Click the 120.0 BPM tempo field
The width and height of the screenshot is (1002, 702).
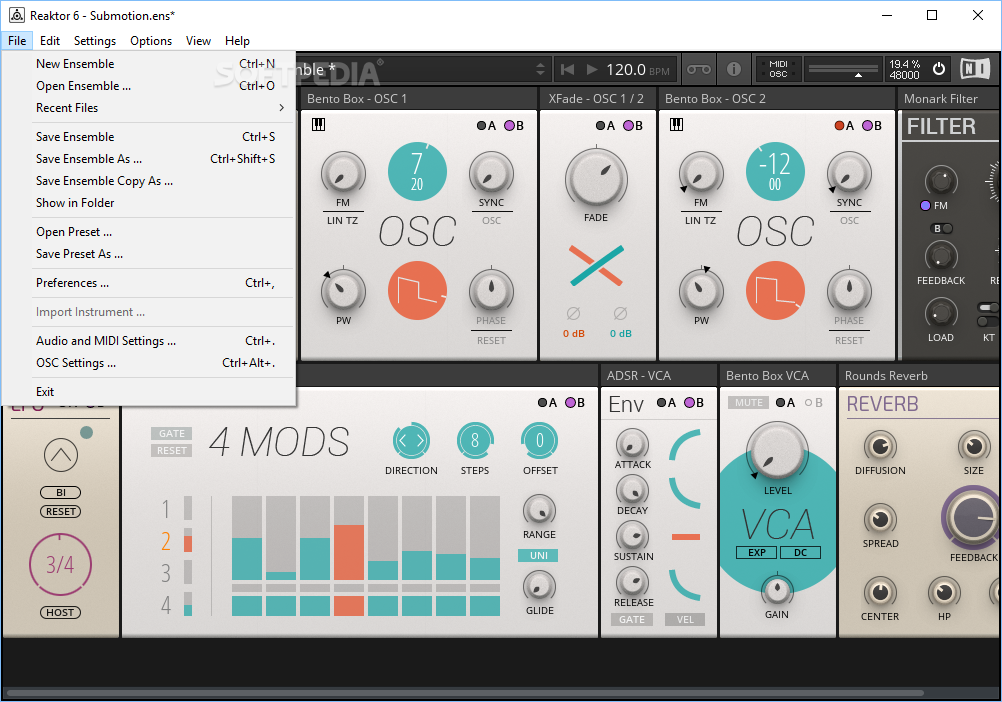pos(637,70)
